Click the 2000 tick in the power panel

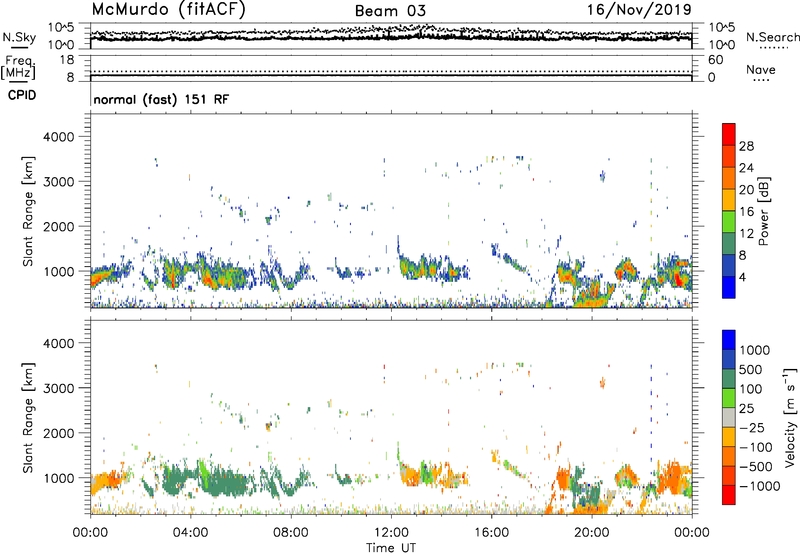(x=58, y=226)
